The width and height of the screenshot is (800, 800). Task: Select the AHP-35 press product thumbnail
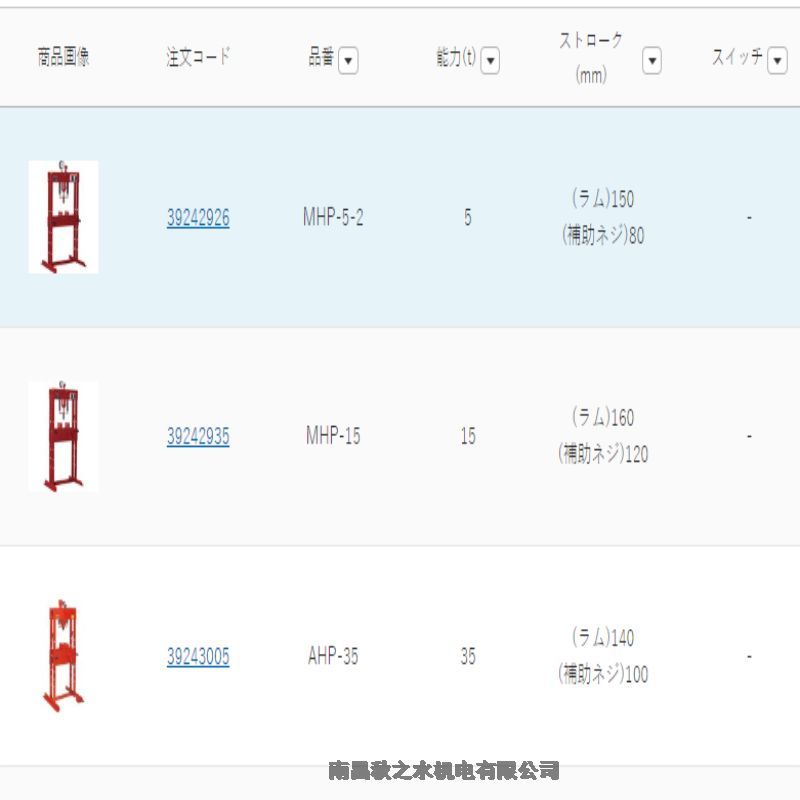(63, 656)
